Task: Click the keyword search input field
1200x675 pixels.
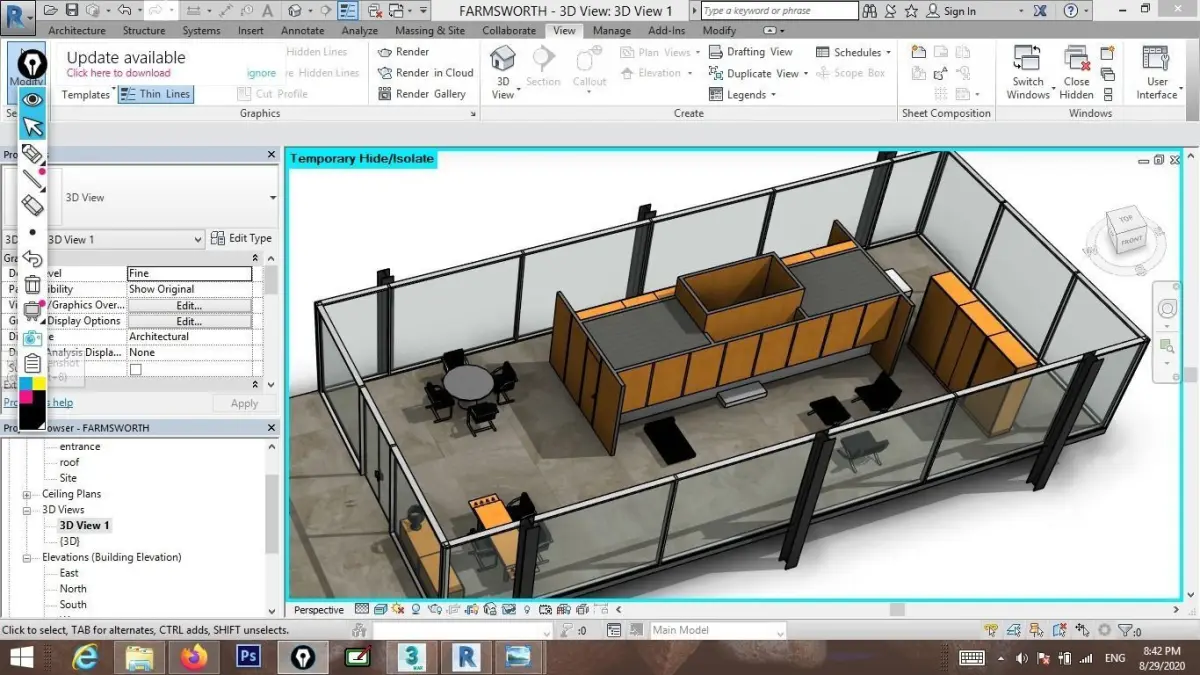Action: (x=779, y=11)
